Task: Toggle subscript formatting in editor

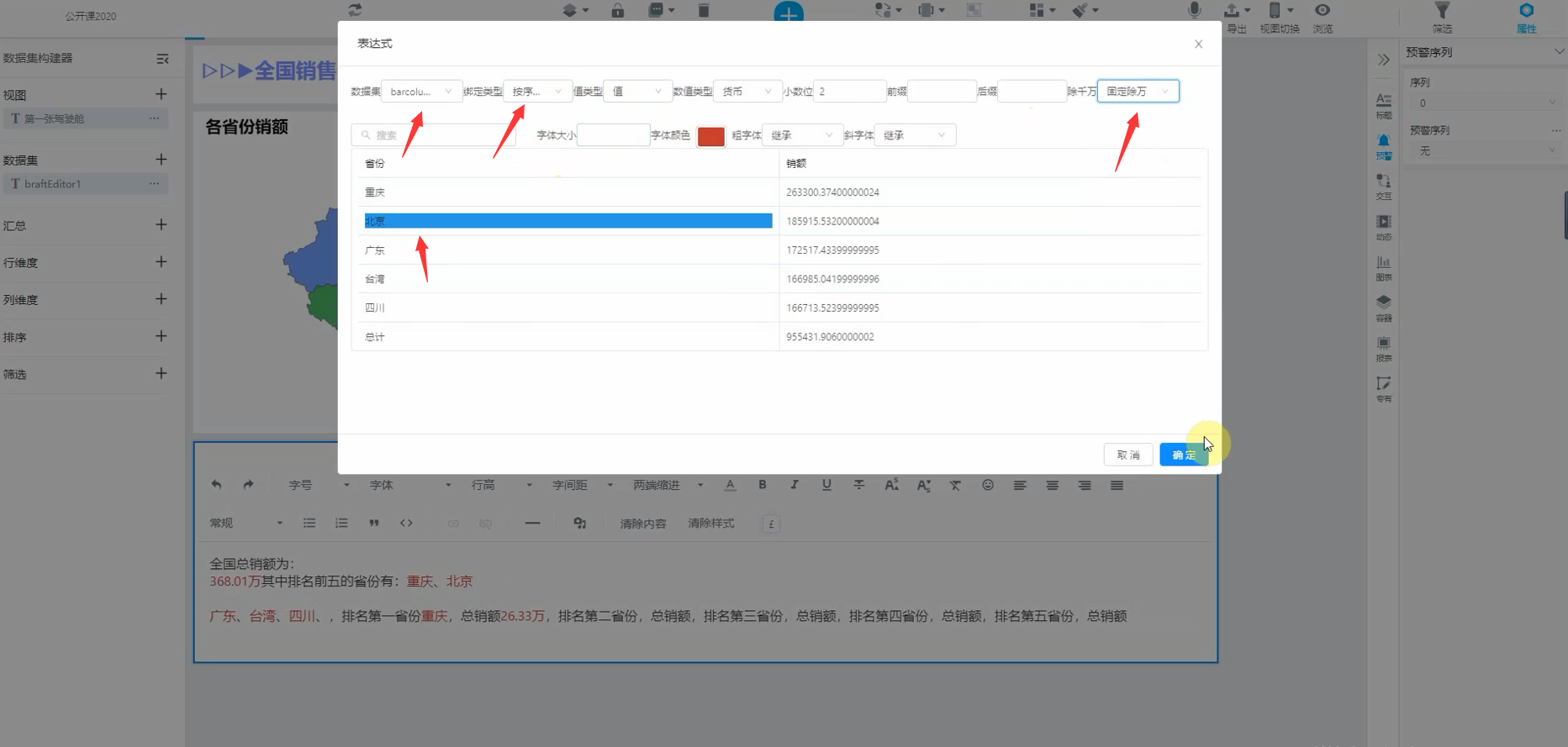Action: click(x=923, y=485)
